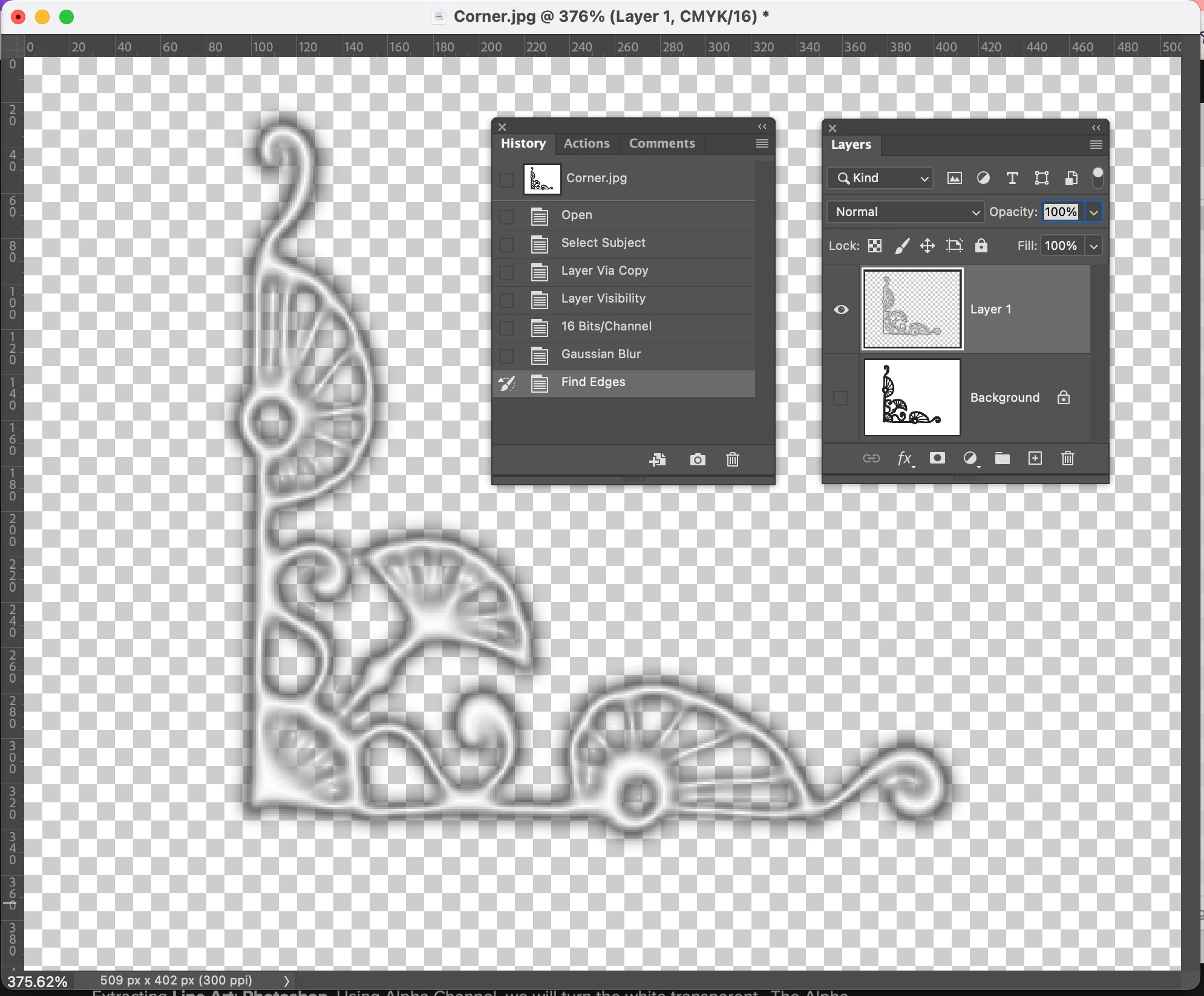Screen dimensions: 1204x996
Task: Expand the Opacity slider dropdown arrow
Action: pyautogui.click(x=1094, y=212)
